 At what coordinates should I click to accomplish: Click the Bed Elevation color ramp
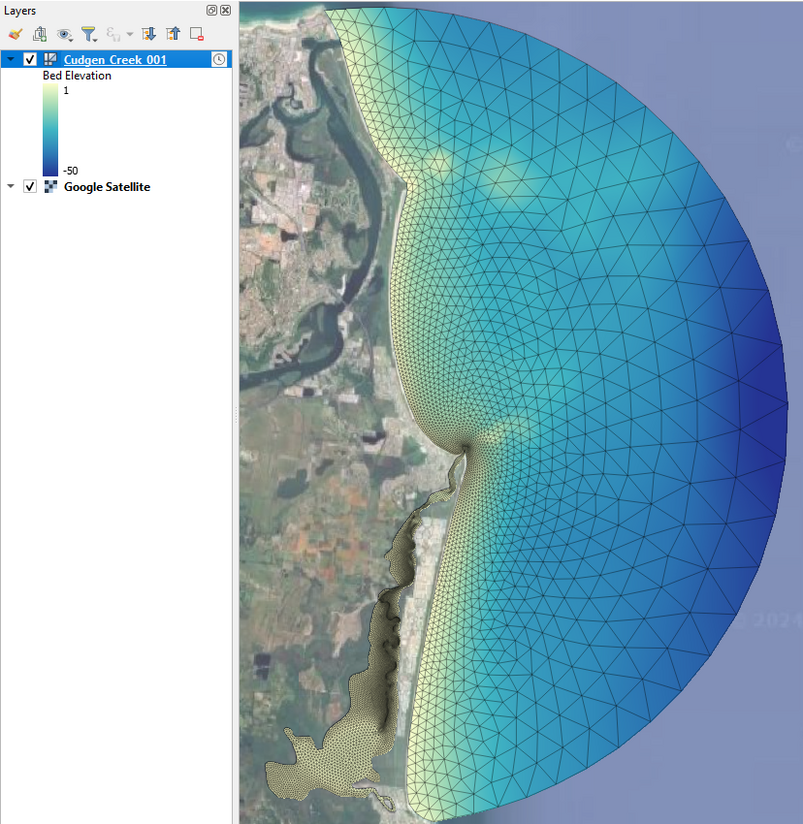pos(50,130)
